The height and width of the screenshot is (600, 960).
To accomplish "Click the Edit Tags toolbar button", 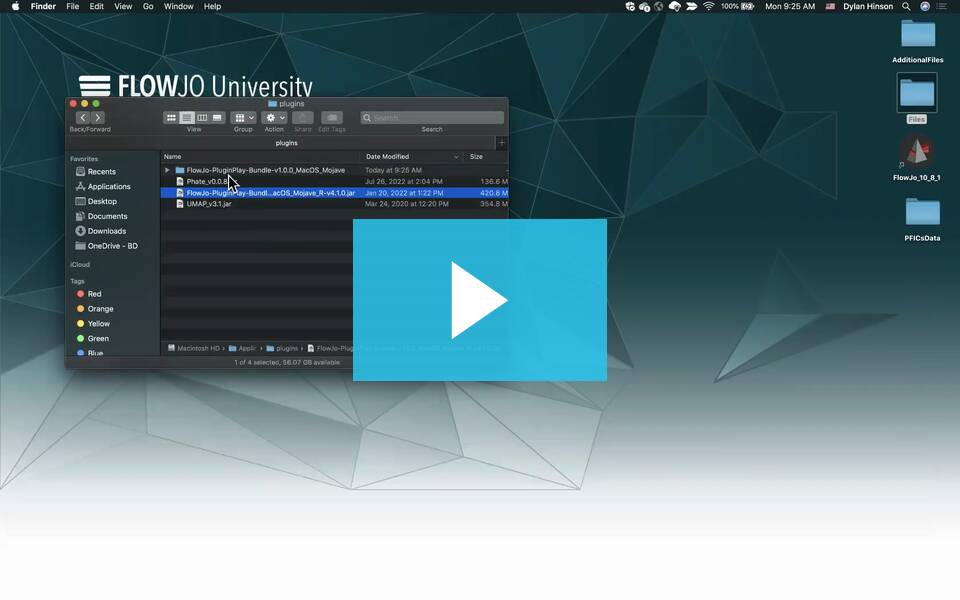I will tap(332, 118).
